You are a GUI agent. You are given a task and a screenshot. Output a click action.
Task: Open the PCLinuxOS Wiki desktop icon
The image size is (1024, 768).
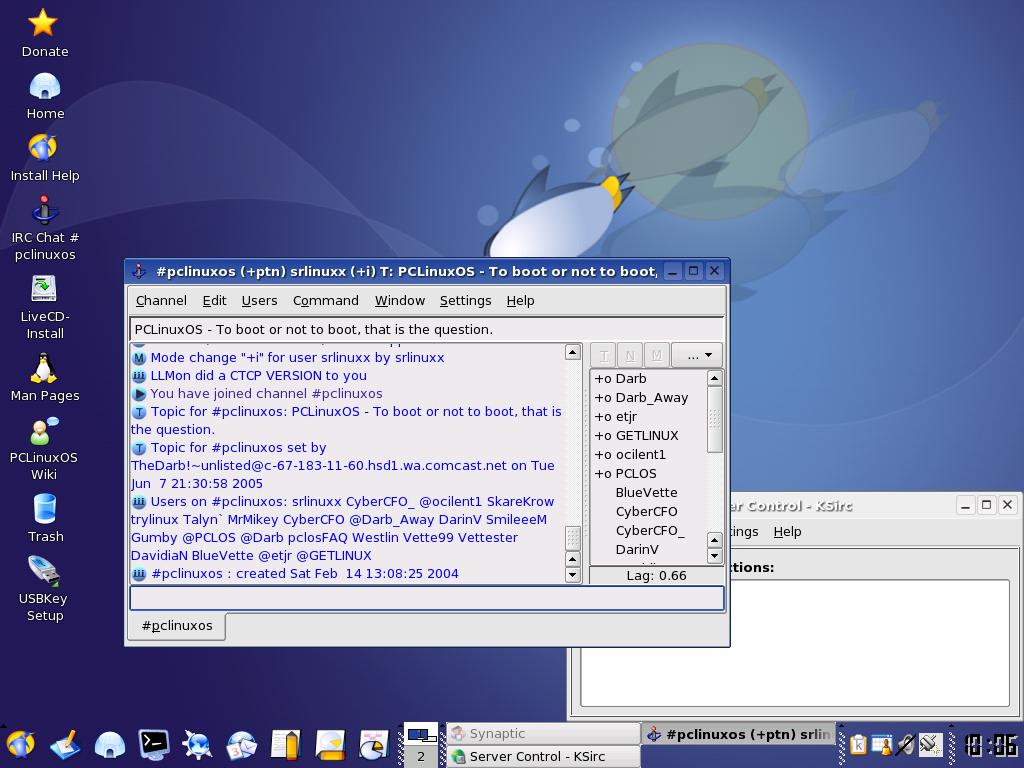coord(44,448)
